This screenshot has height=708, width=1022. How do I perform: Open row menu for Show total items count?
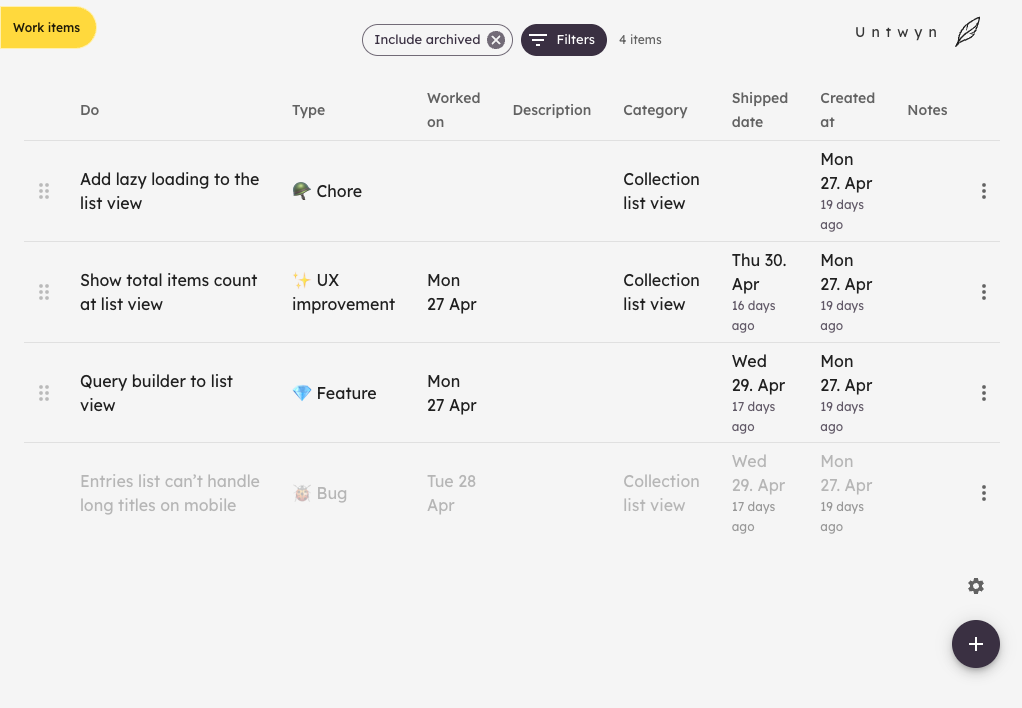coord(984,292)
